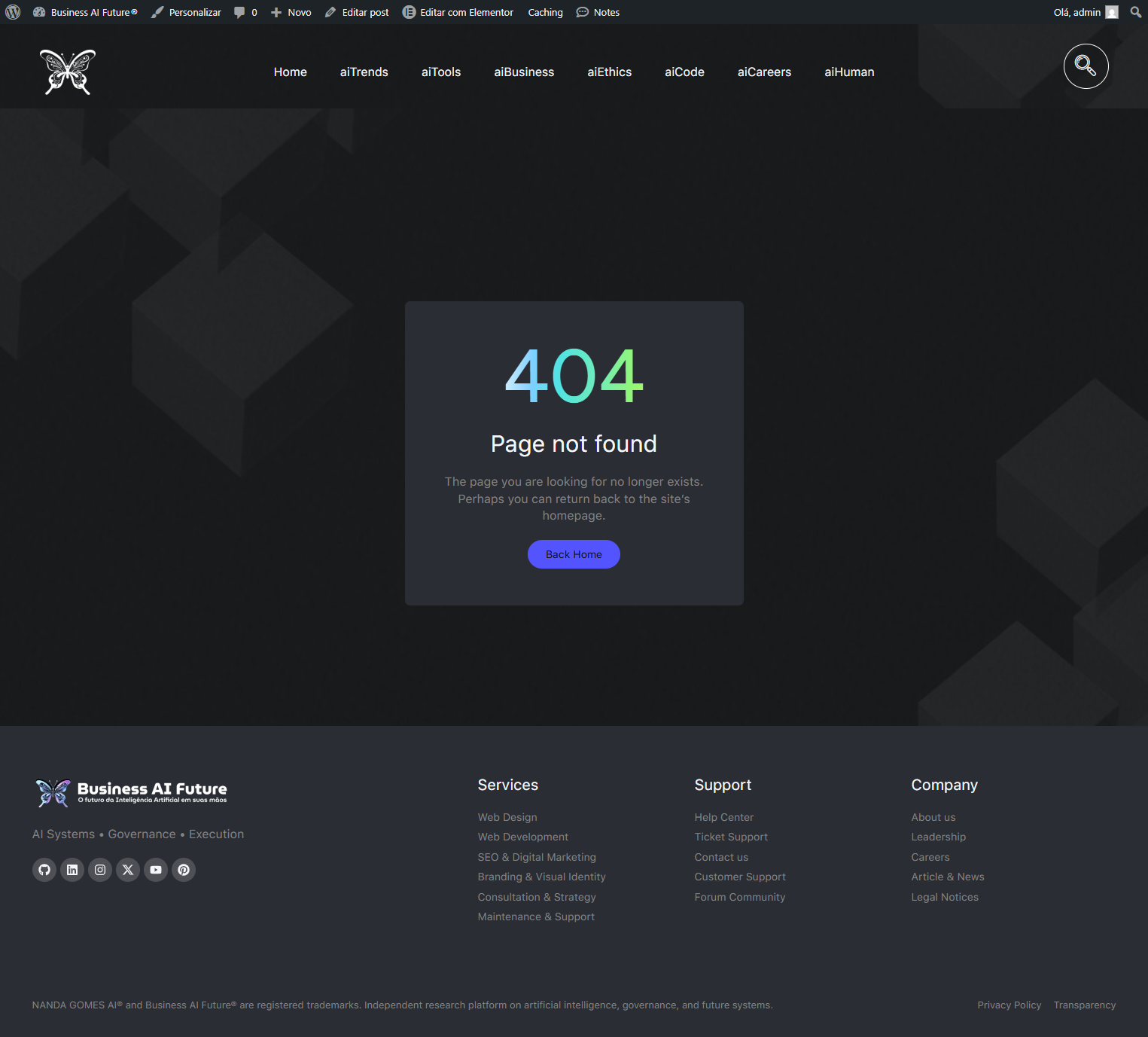The width and height of the screenshot is (1148, 1037).
Task: Open Help Center link
Action: click(724, 817)
